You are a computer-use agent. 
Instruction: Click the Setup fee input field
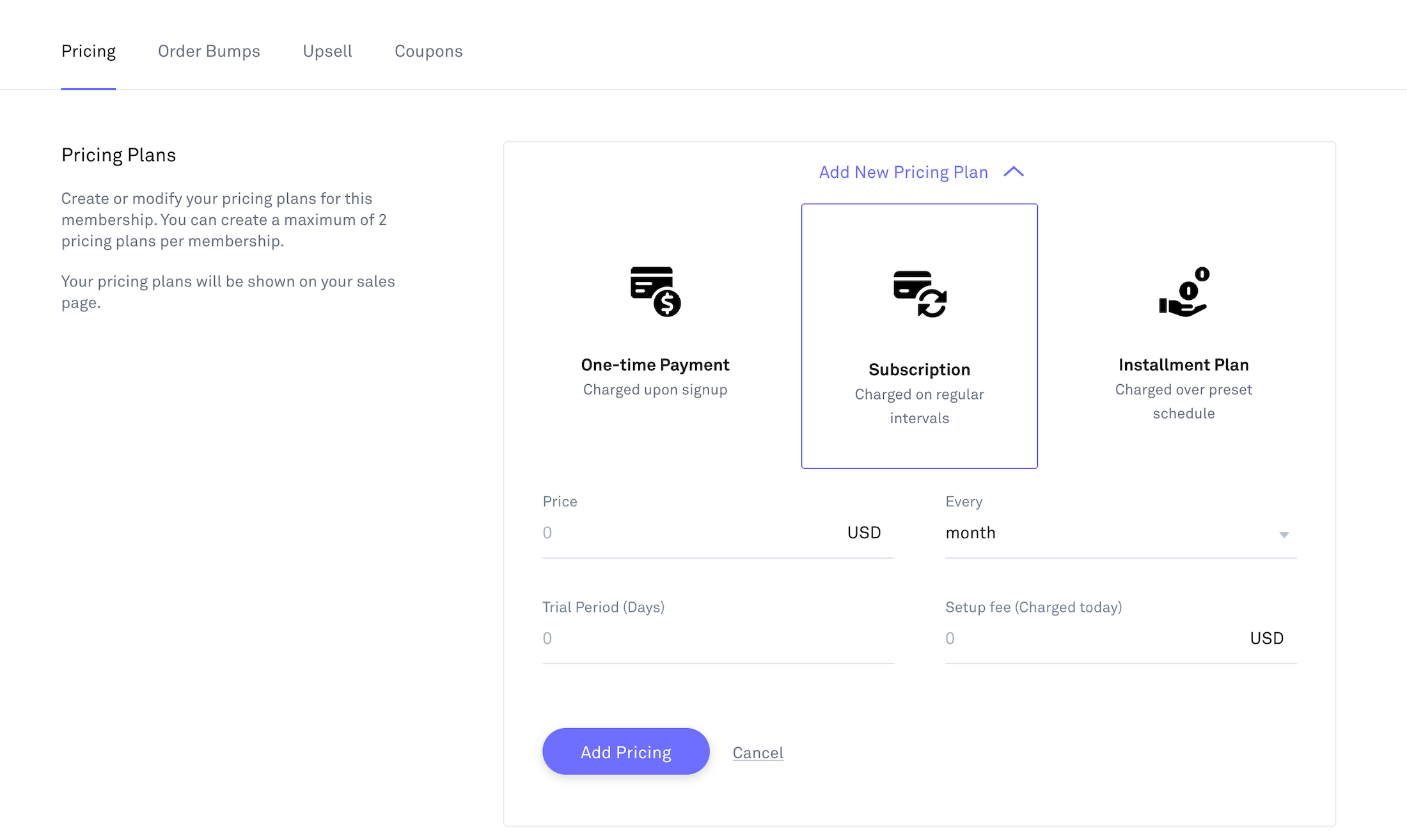[x=1055, y=638]
